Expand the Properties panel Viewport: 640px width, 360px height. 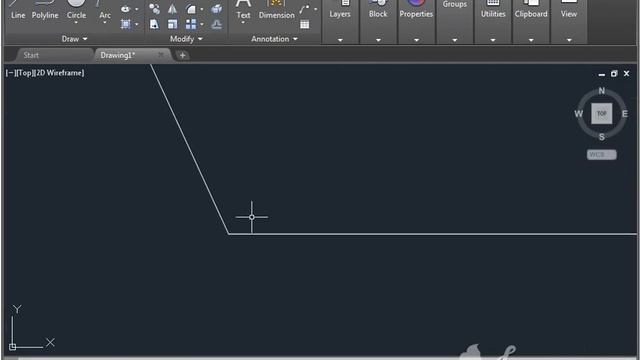point(416,40)
